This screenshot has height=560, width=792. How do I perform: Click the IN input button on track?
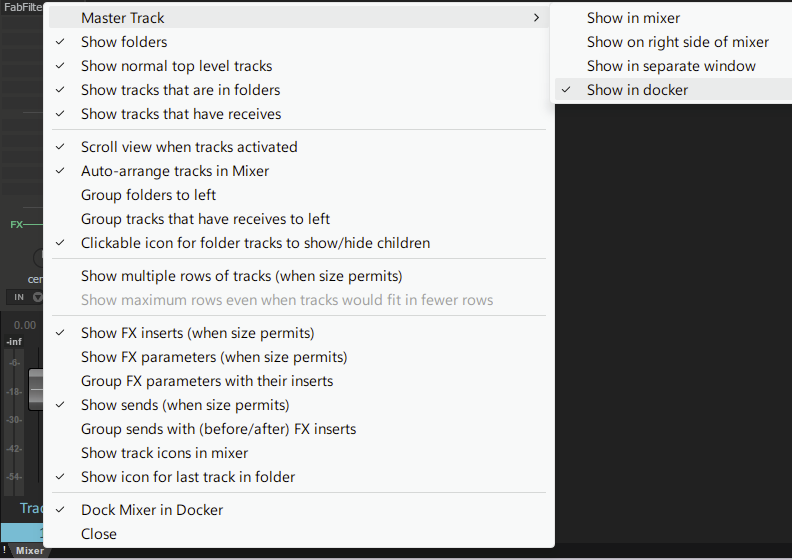[18, 297]
